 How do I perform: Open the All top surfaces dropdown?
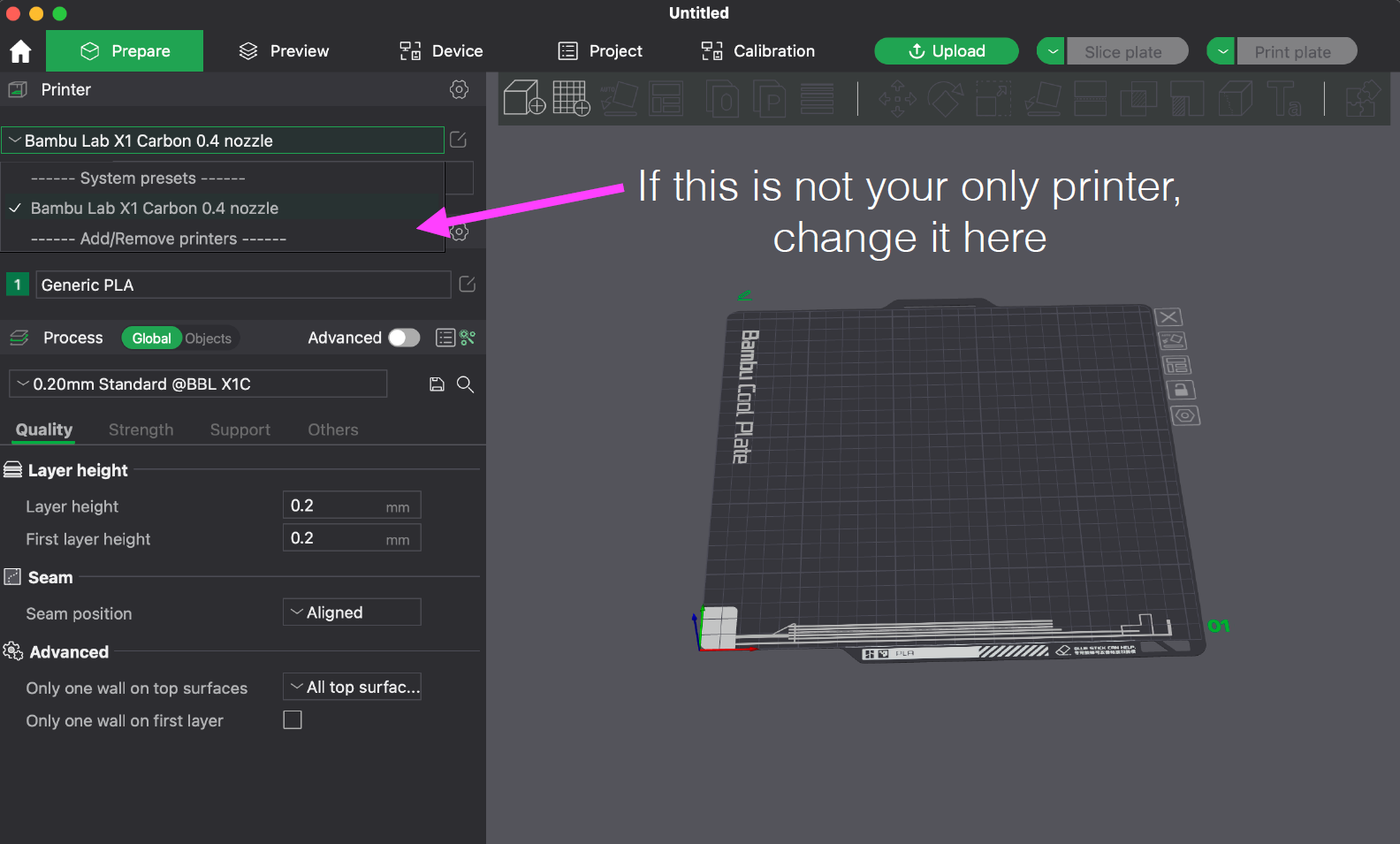click(x=352, y=687)
